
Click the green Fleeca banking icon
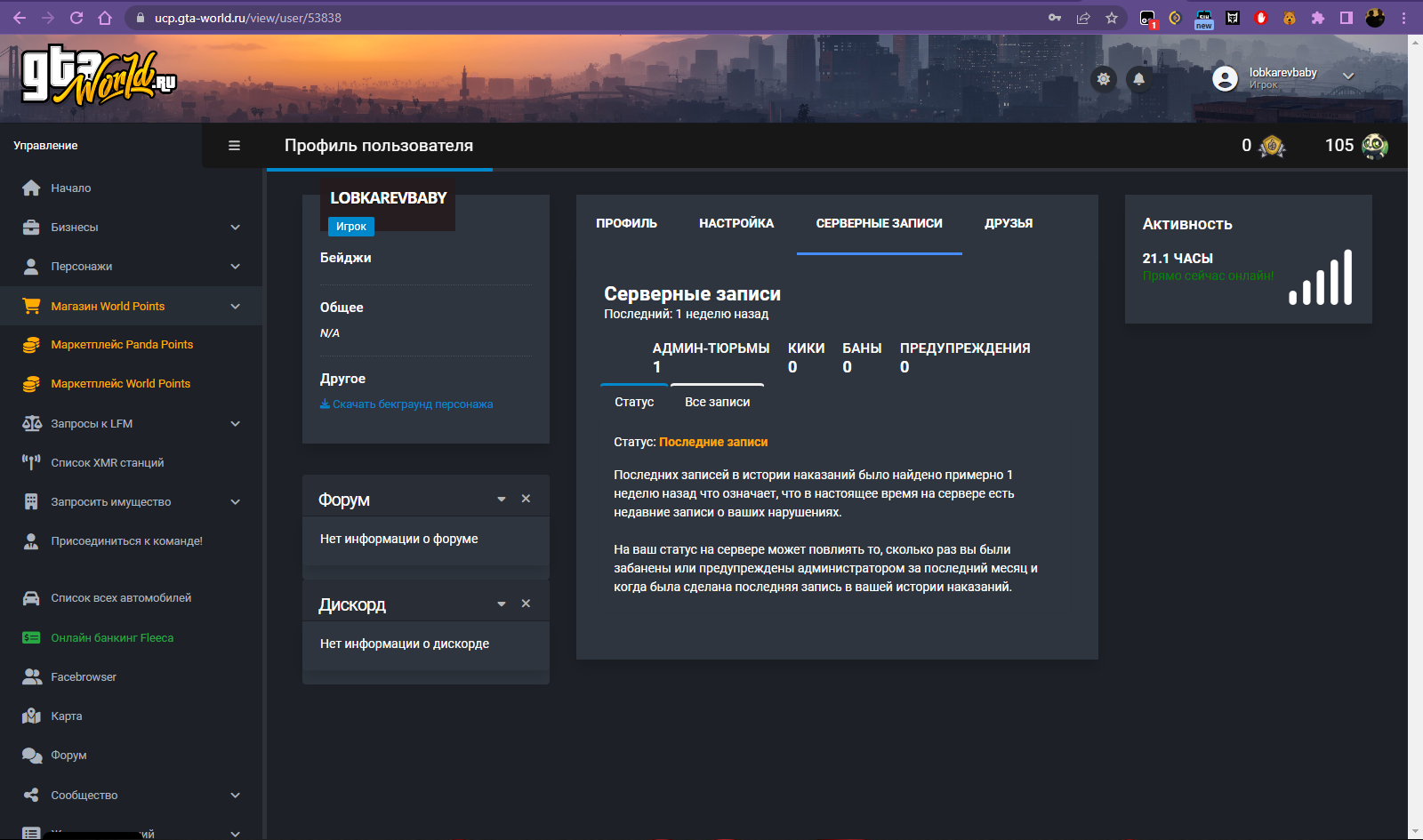[31, 637]
